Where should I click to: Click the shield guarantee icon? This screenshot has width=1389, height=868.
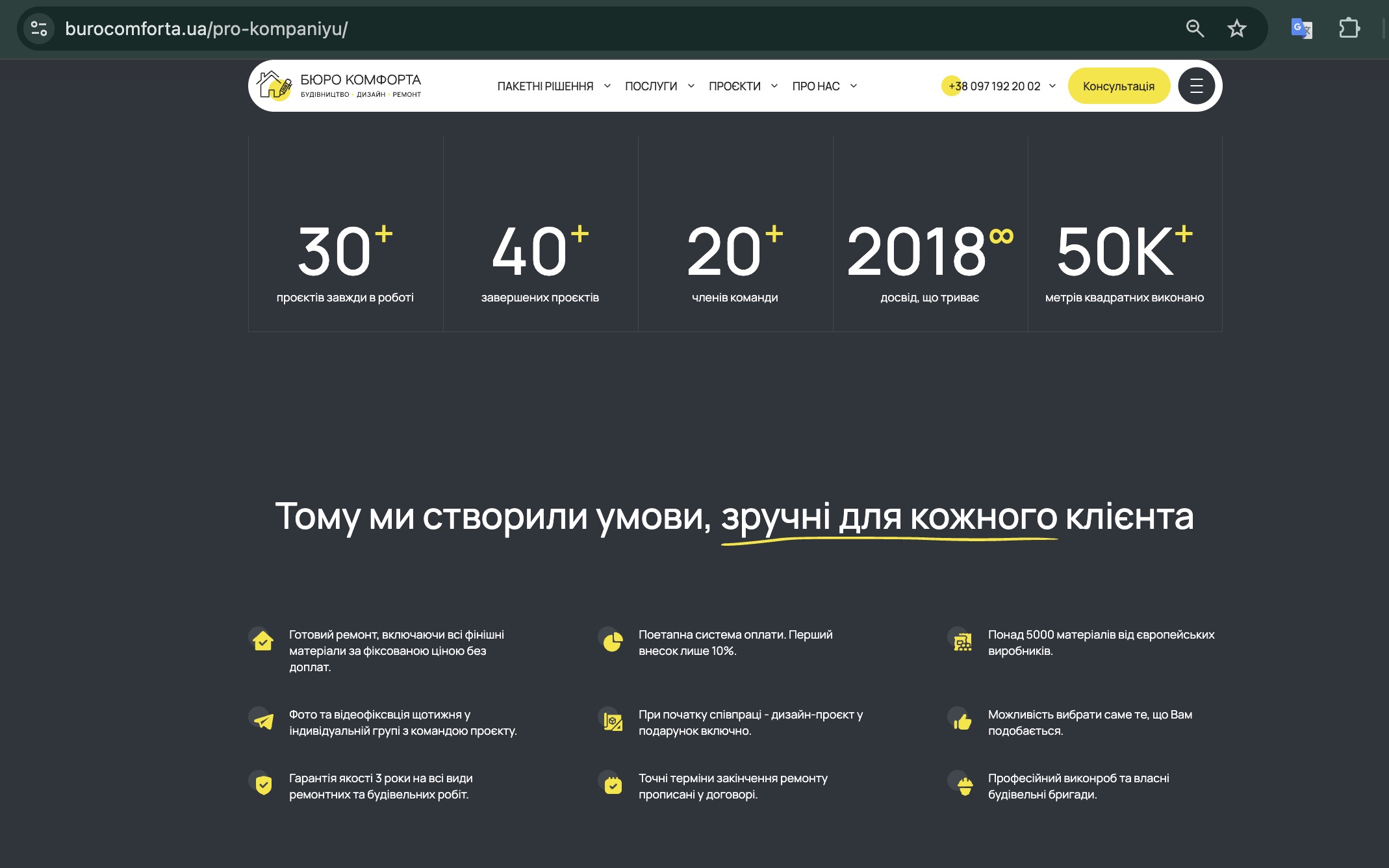click(263, 785)
